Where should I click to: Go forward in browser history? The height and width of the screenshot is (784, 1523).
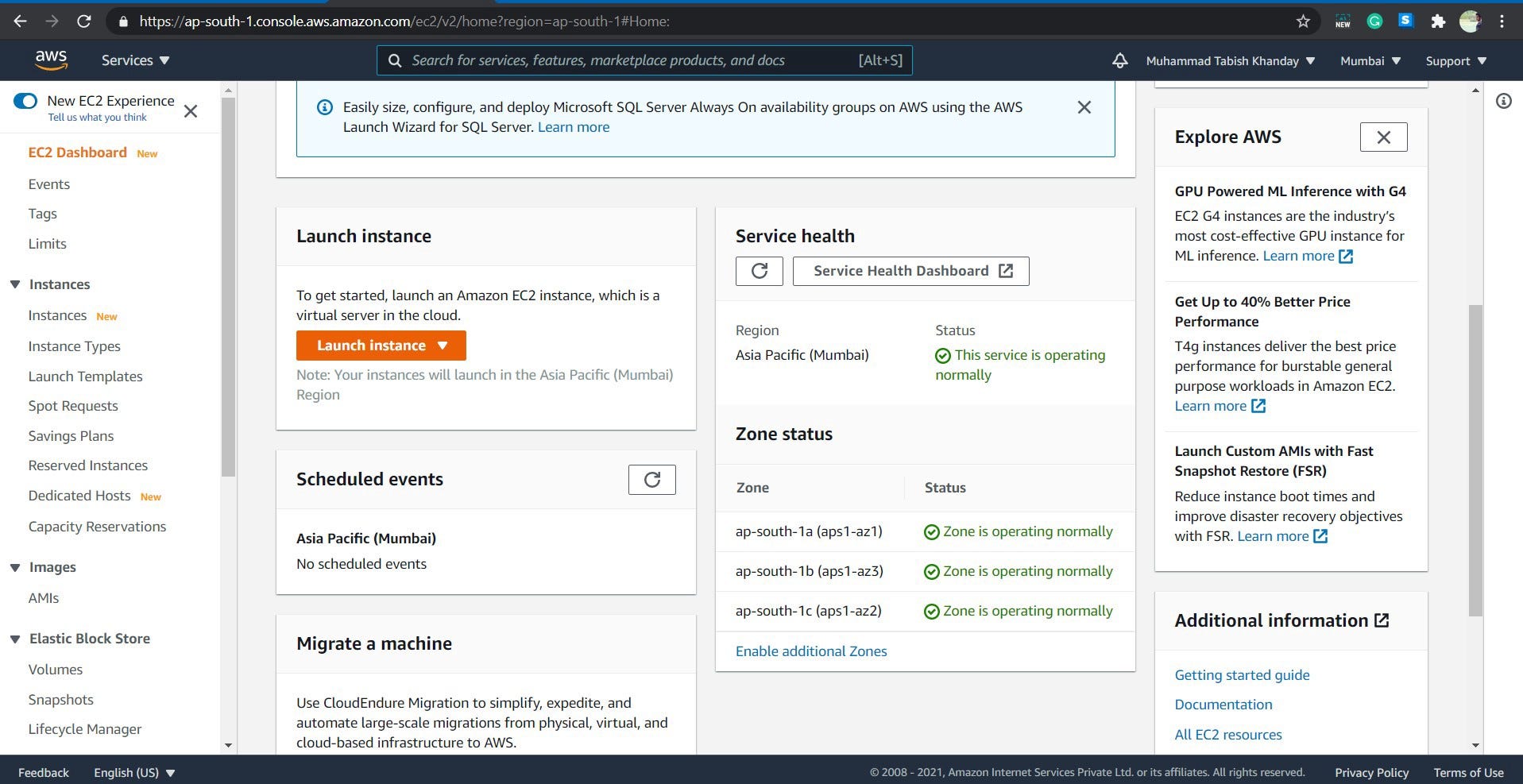(52, 21)
